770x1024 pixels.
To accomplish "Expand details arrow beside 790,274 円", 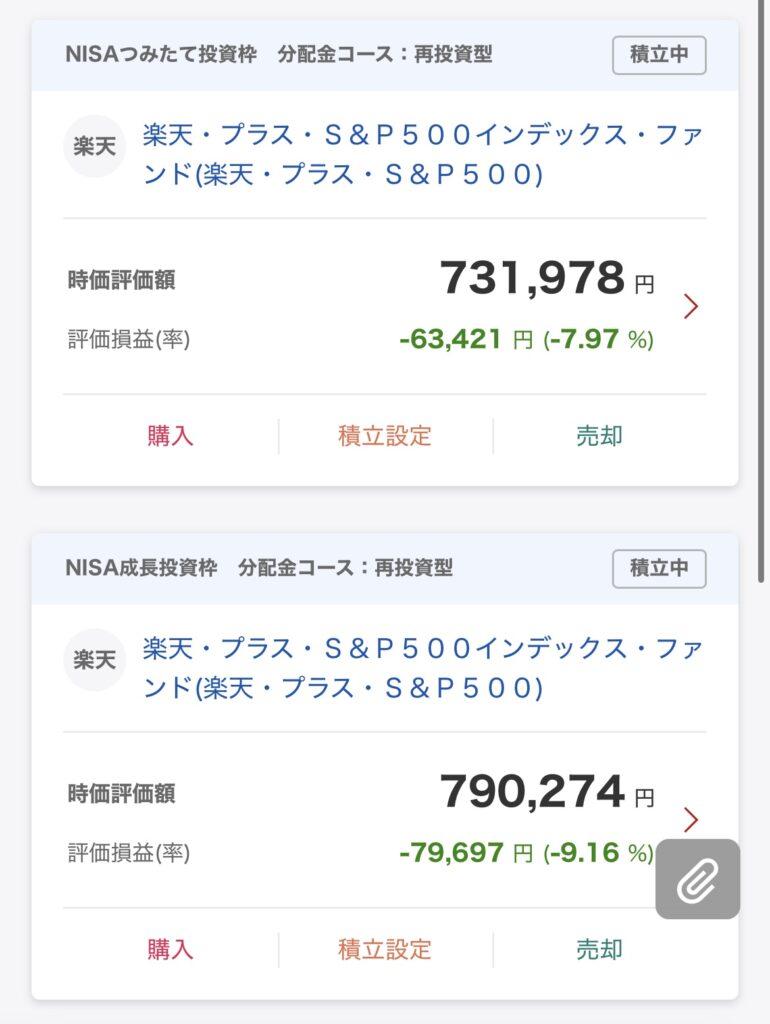I will (x=690, y=820).
